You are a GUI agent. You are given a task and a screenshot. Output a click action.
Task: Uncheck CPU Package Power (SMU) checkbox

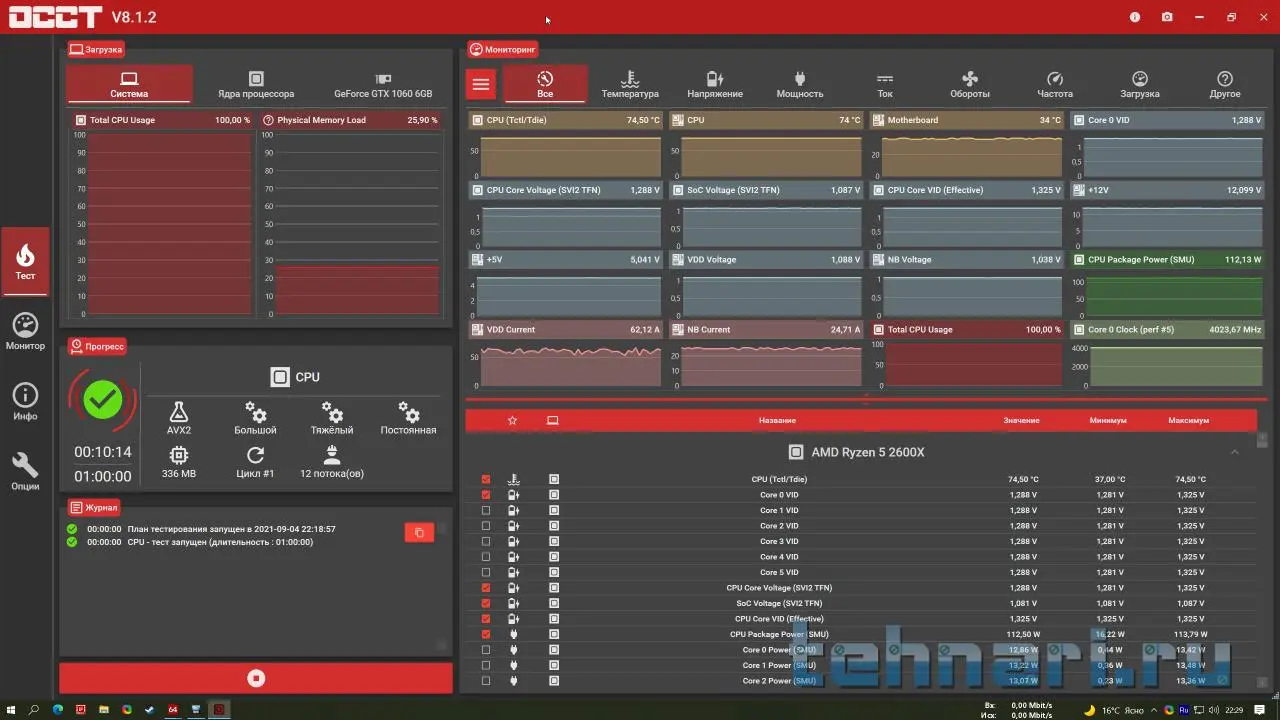486,634
